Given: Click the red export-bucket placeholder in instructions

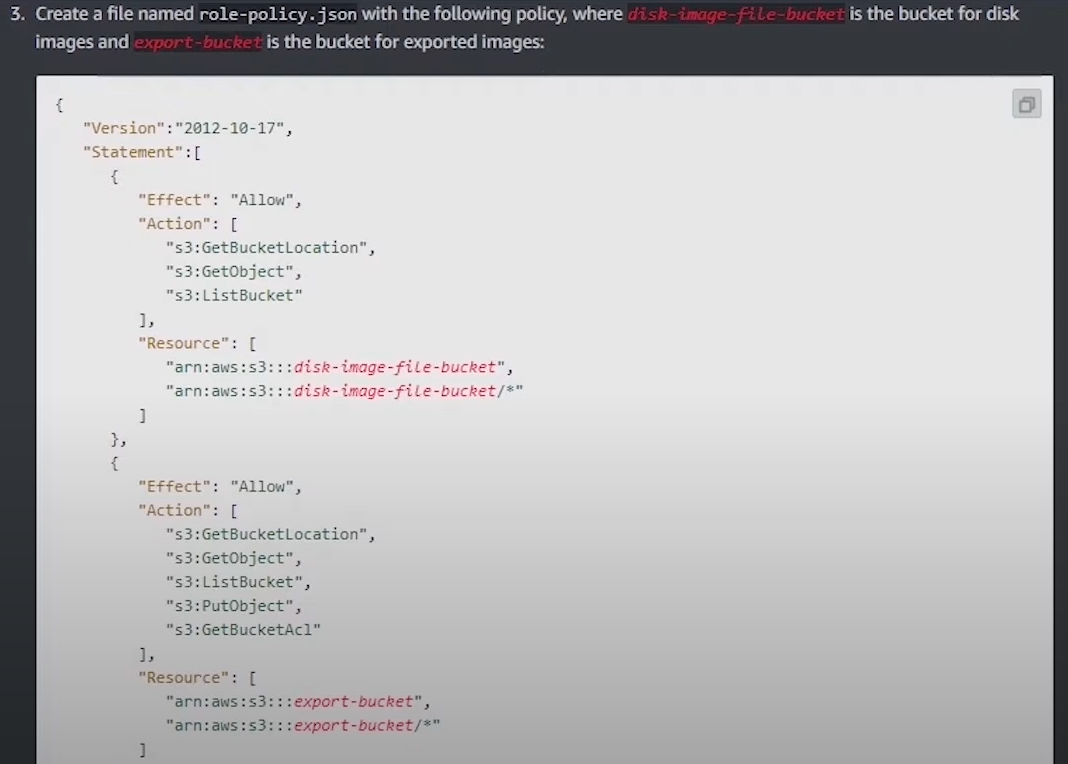Looking at the screenshot, I should [198, 42].
